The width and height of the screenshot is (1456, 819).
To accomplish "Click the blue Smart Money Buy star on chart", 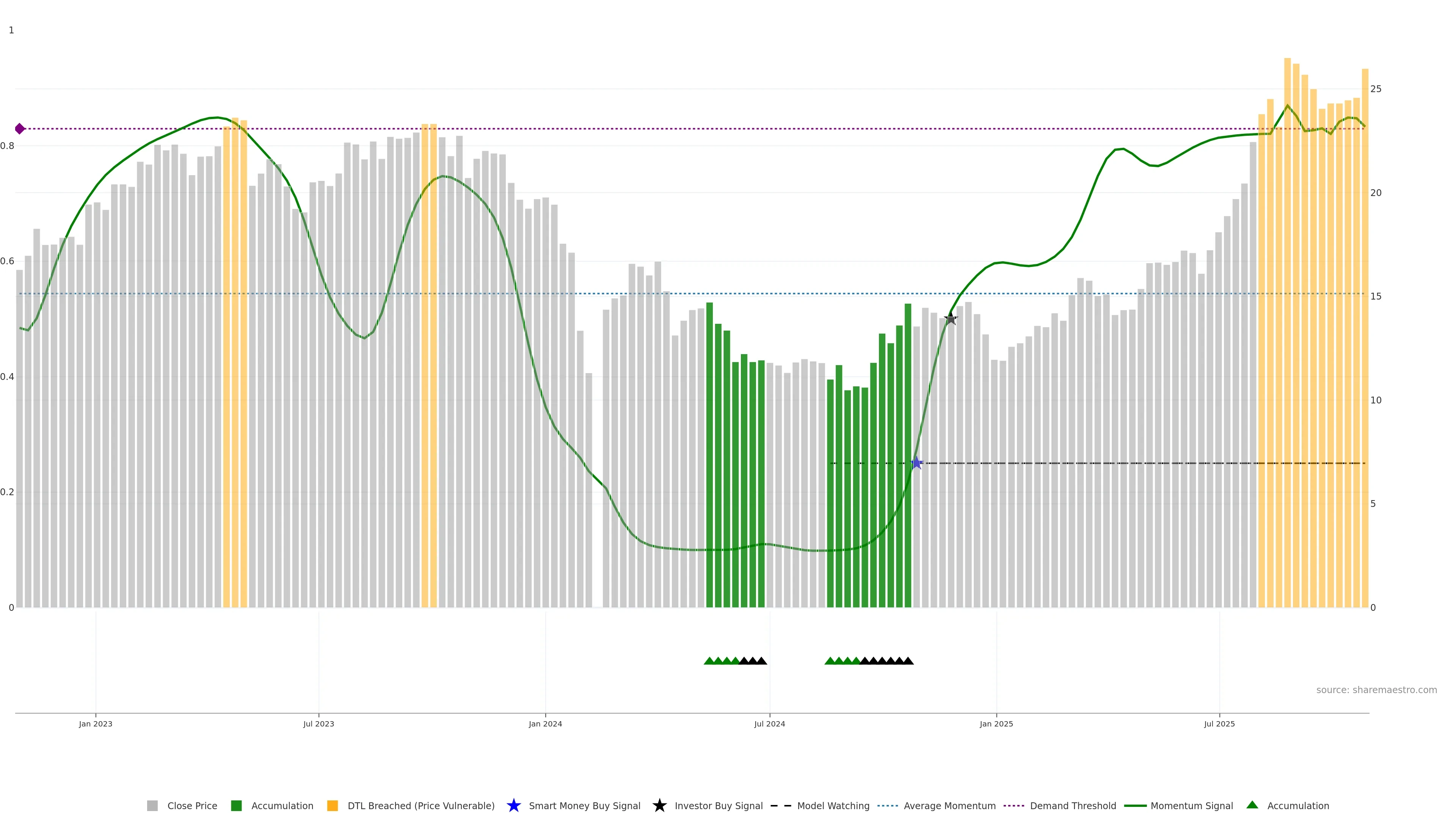I will point(916,463).
